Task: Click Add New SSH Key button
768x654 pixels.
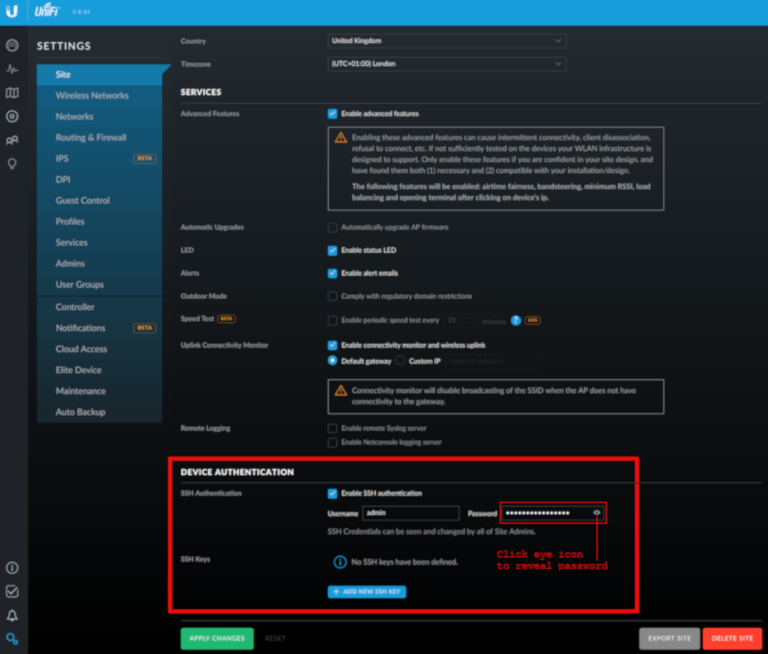Action: coord(367,592)
